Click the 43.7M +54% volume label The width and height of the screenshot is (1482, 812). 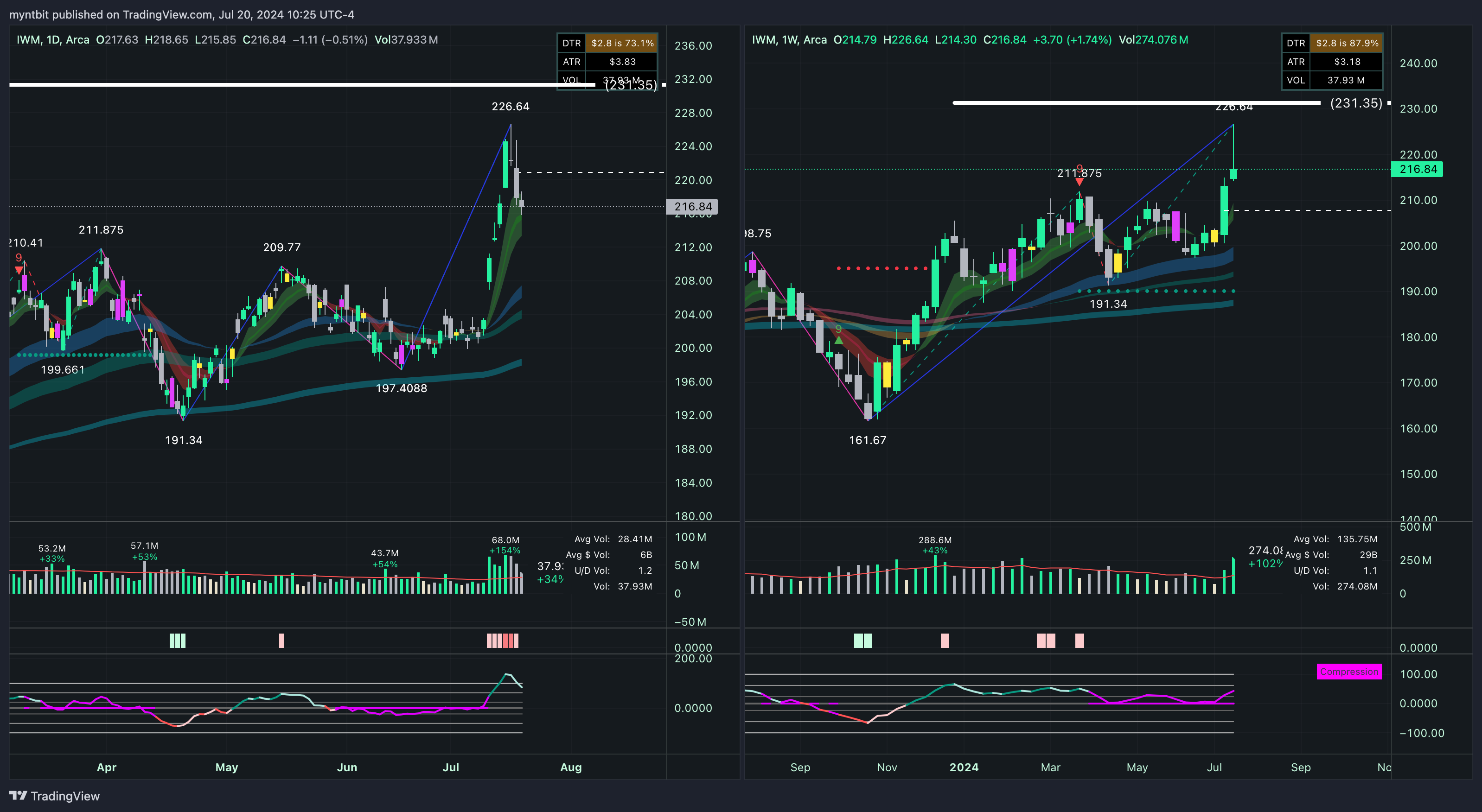point(385,558)
